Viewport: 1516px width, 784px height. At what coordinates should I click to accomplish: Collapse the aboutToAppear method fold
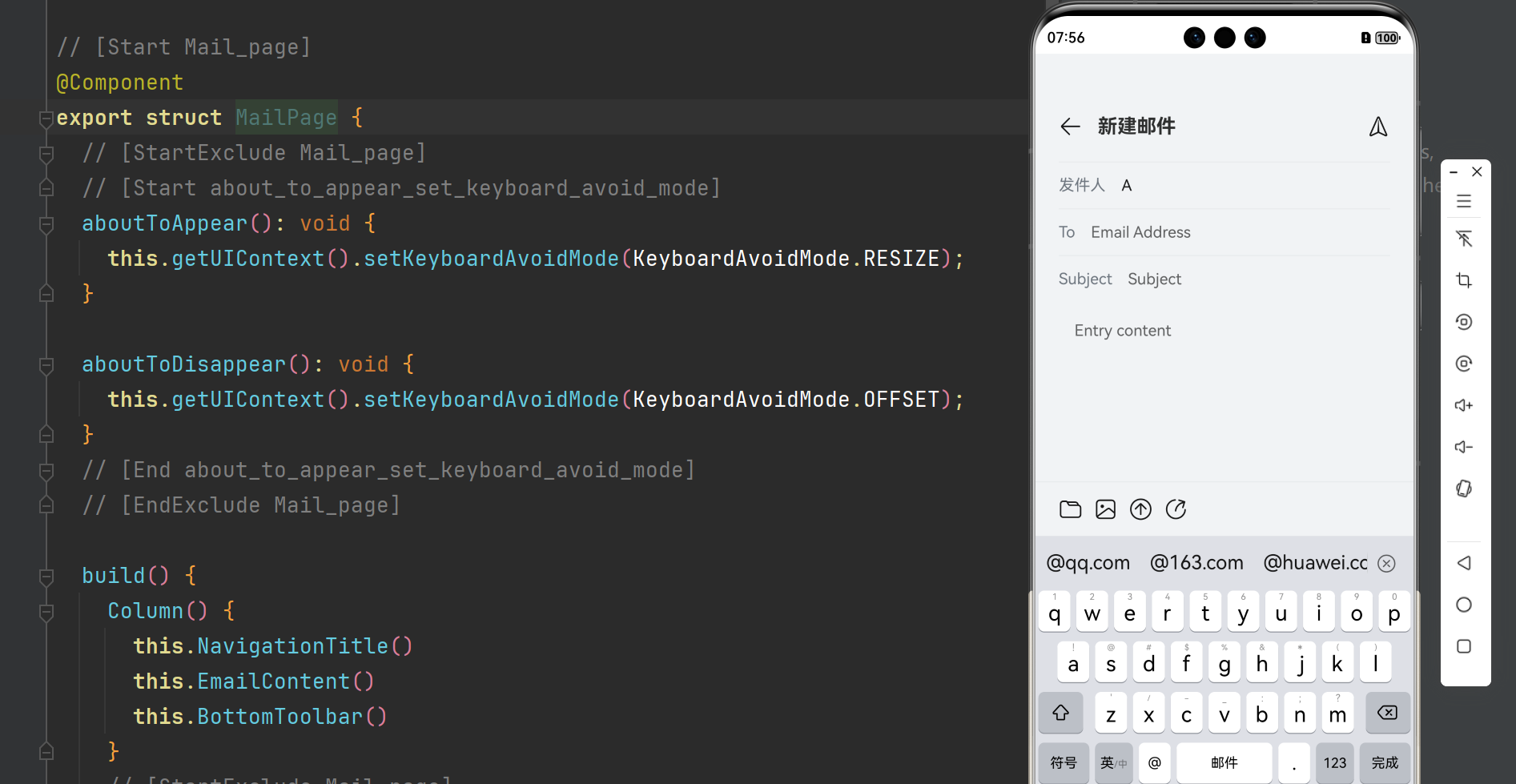pyautogui.click(x=46, y=224)
